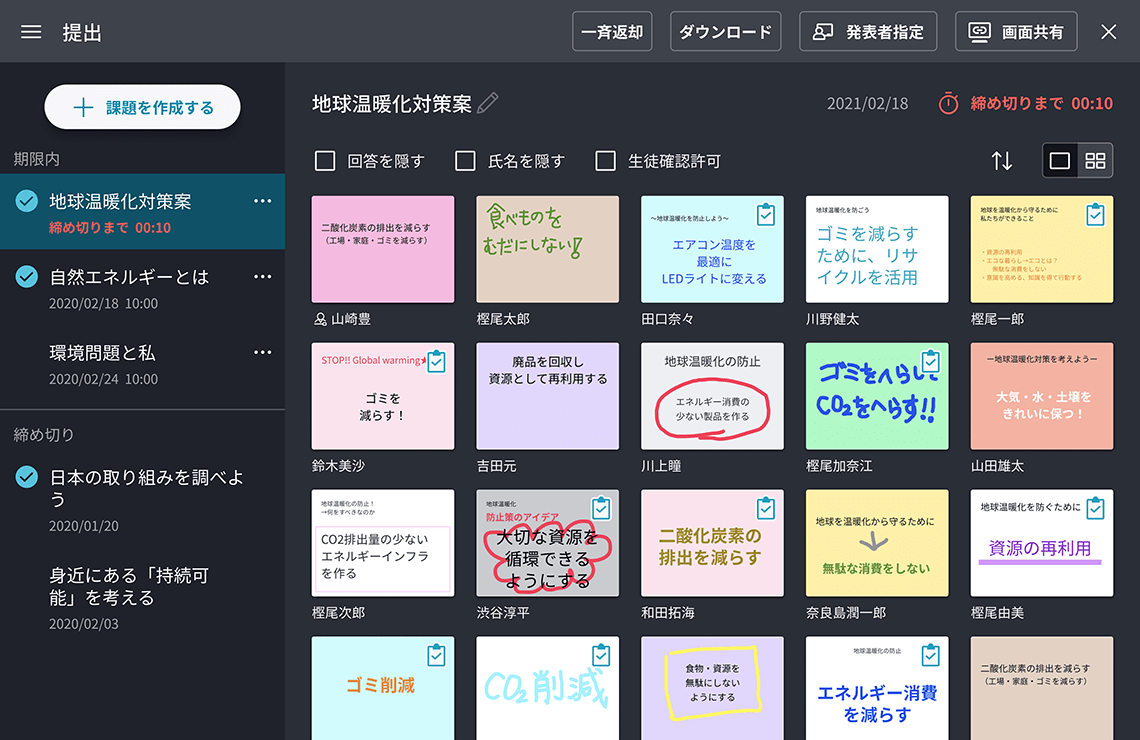Viewport: 1140px width, 740px height.
Task: Switch to grid view icon
Action: pyautogui.click(x=1095, y=161)
